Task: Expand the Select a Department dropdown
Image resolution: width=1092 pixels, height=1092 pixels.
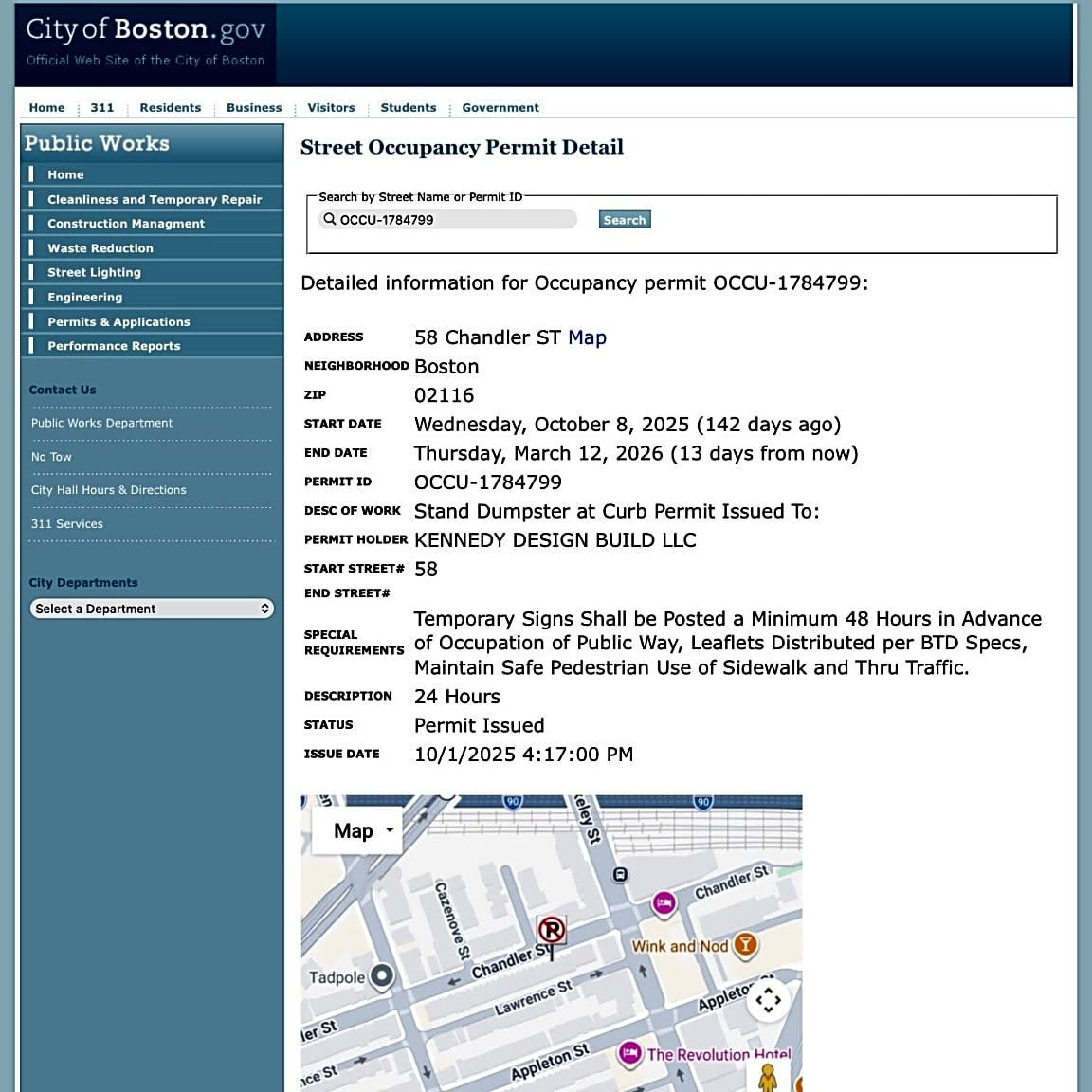Action: click(x=152, y=609)
